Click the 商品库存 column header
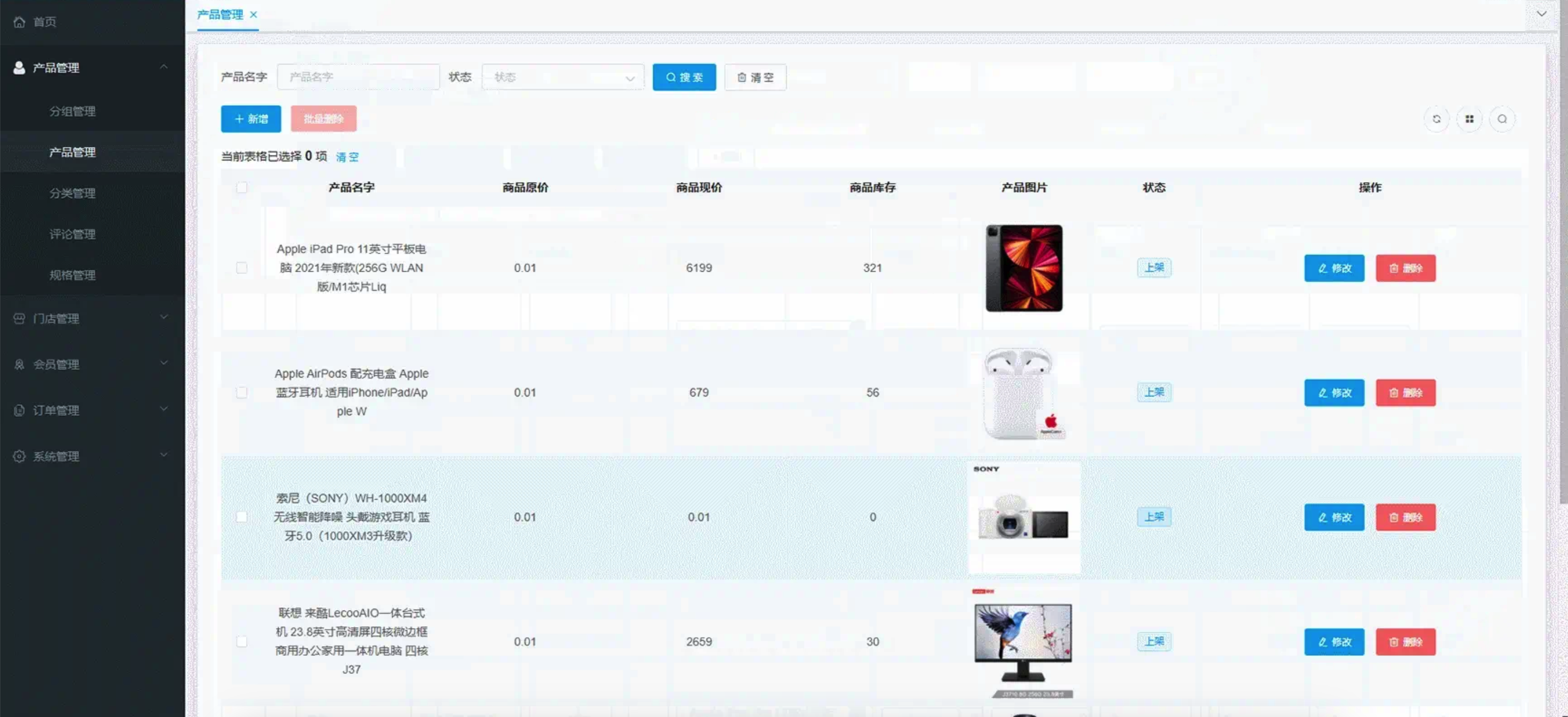1568x717 pixels. pos(872,188)
